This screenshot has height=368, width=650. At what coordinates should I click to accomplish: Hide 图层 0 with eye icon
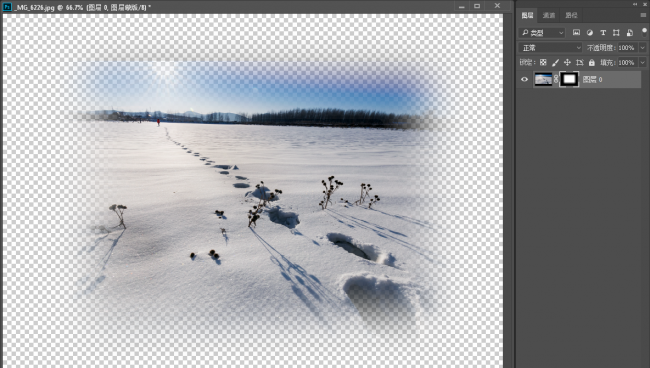(524, 79)
